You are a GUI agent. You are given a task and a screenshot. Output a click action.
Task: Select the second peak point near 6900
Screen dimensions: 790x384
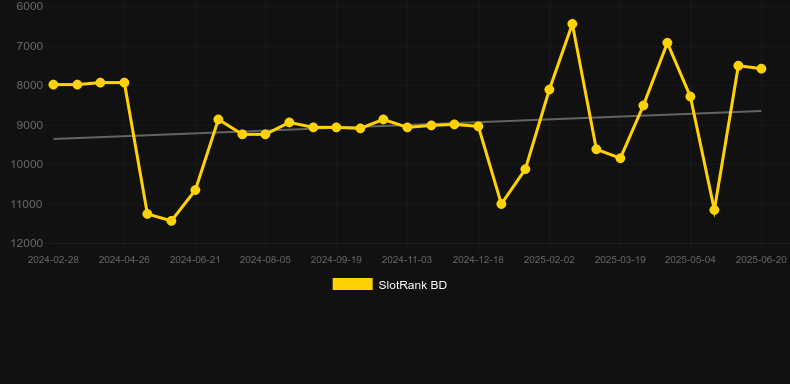(x=667, y=43)
